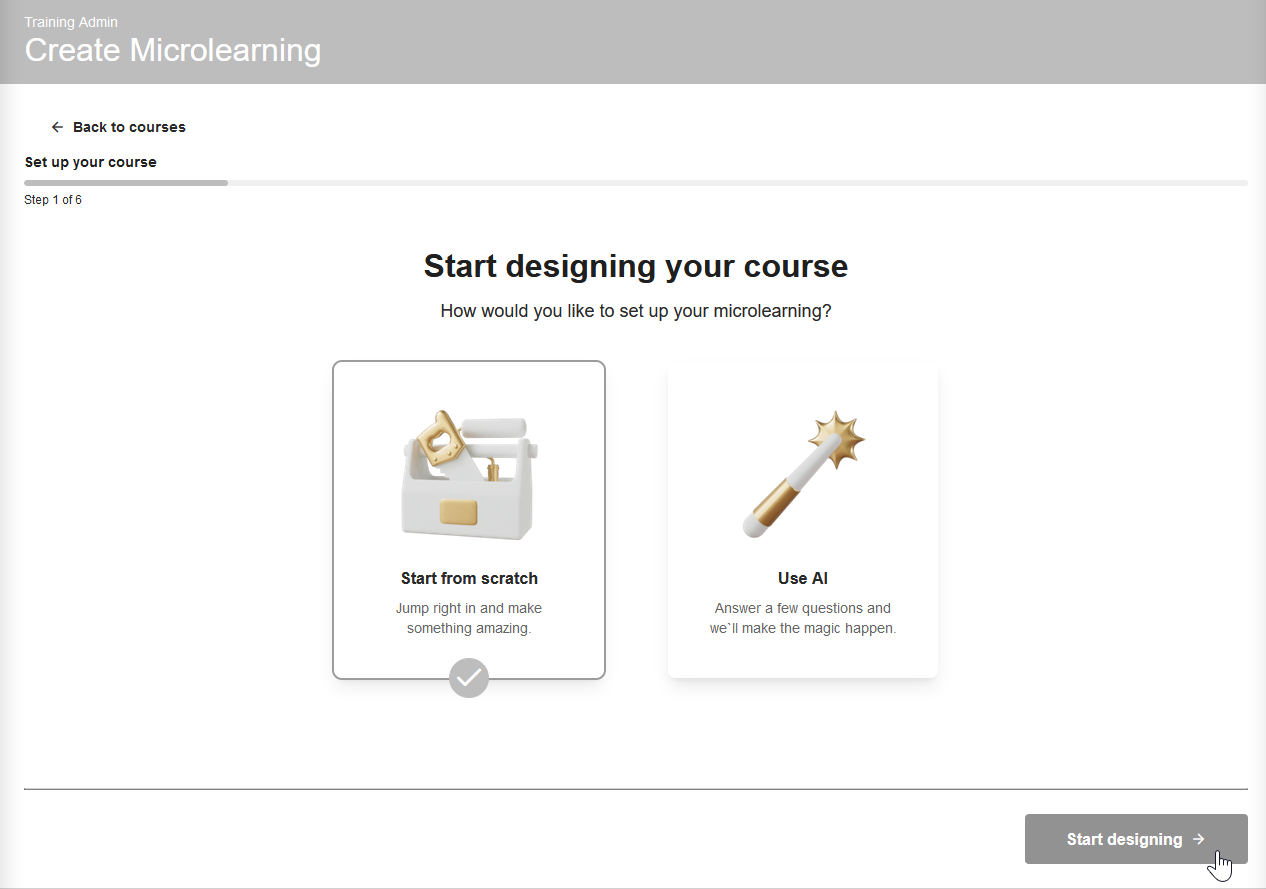The height and width of the screenshot is (889, 1266).
Task: Click the arrow inside the Start designing button
Action: click(1199, 839)
